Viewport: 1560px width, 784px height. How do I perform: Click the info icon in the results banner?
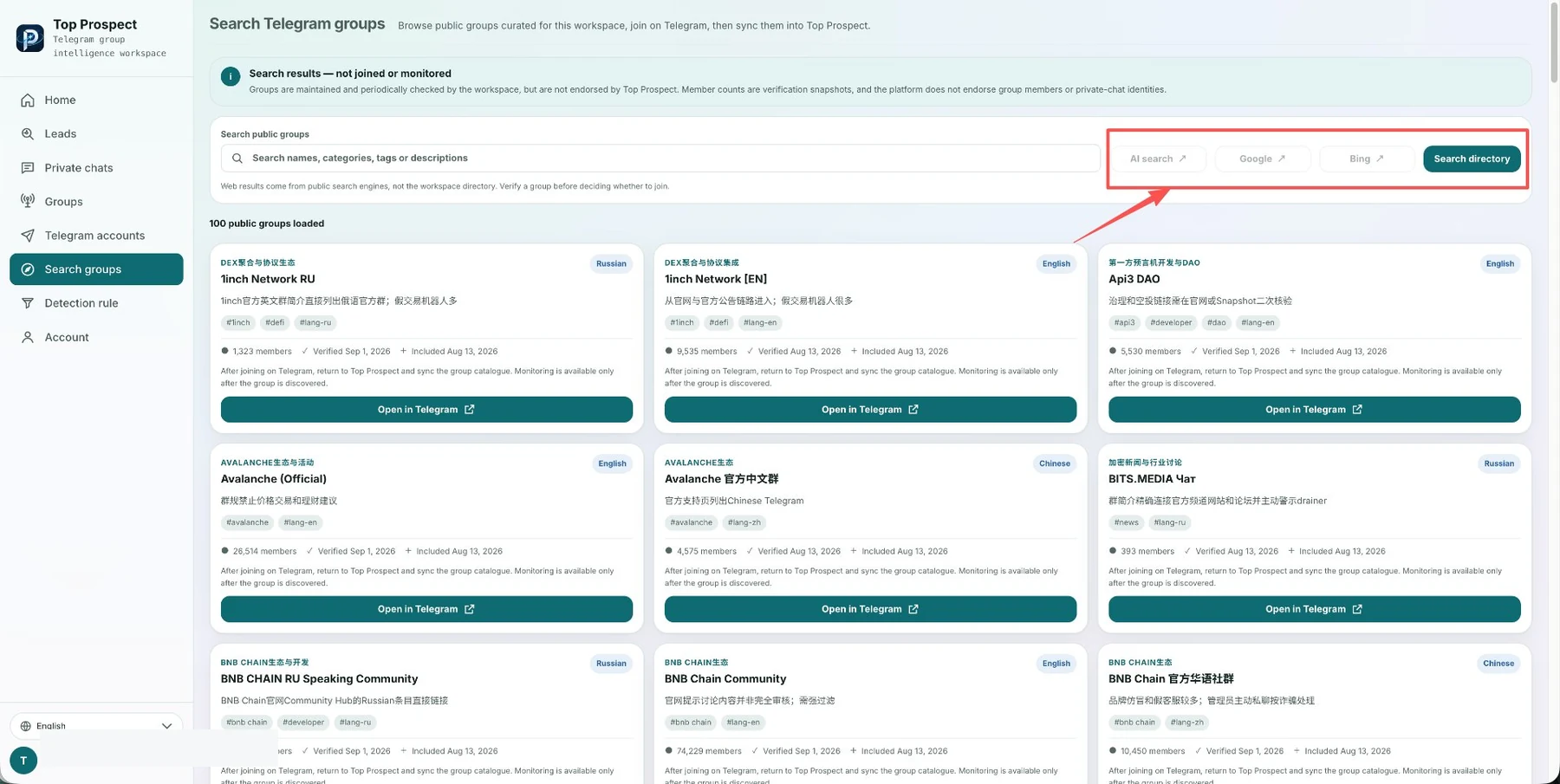231,76
